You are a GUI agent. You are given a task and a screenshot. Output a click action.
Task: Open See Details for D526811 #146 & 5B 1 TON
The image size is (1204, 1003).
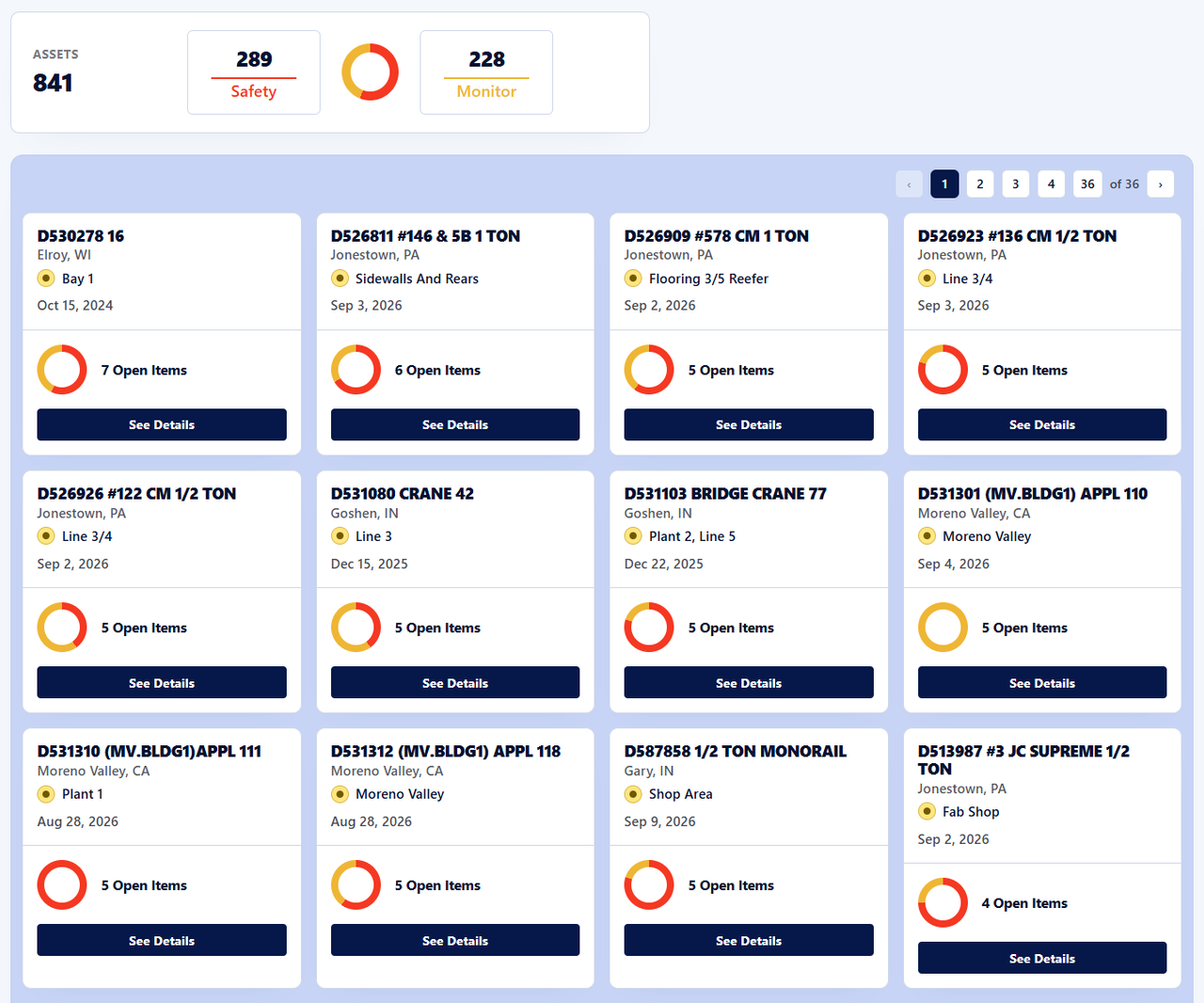[x=455, y=424]
